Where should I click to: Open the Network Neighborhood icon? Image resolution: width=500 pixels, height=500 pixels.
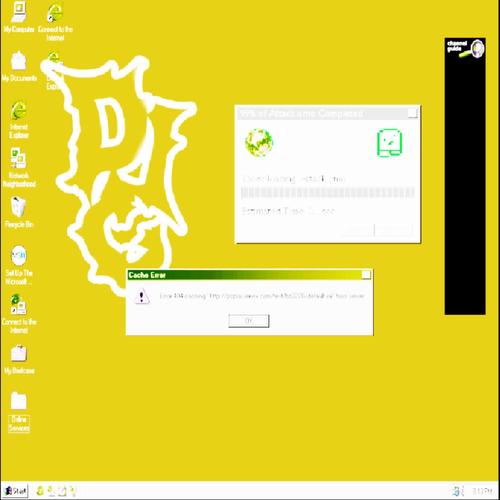pyautogui.click(x=19, y=168)
